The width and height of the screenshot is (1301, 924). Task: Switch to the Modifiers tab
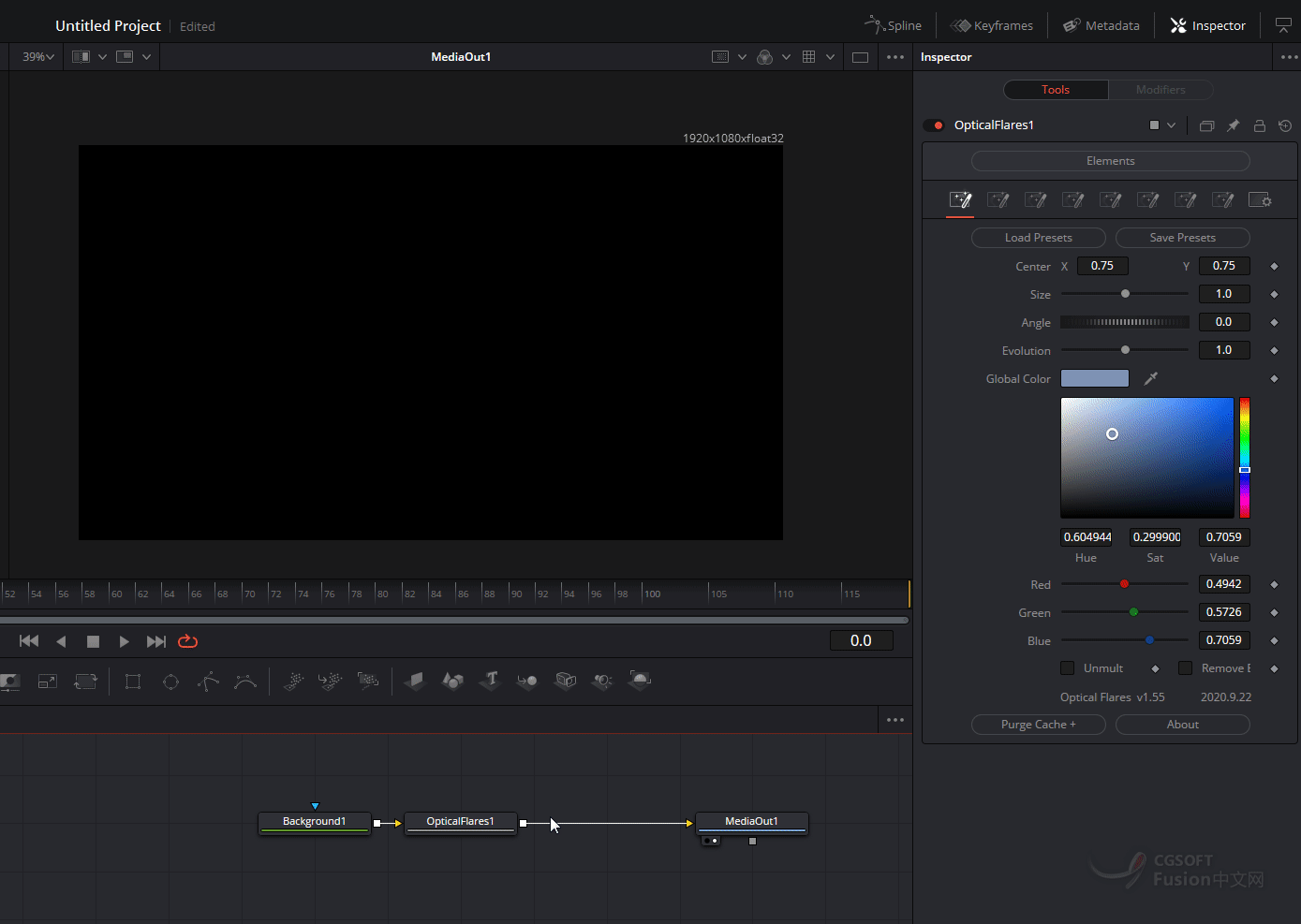(x=1161, y=90)
